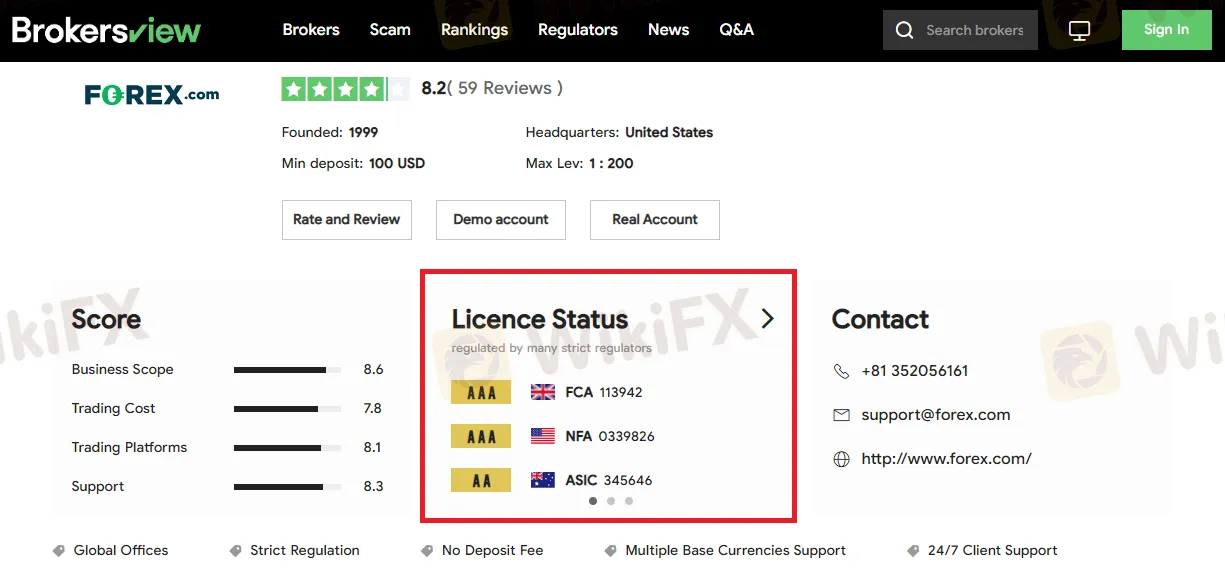Click the Sign In button
The width and height of the screenshot is (1225, 579).
point(1167,30)
